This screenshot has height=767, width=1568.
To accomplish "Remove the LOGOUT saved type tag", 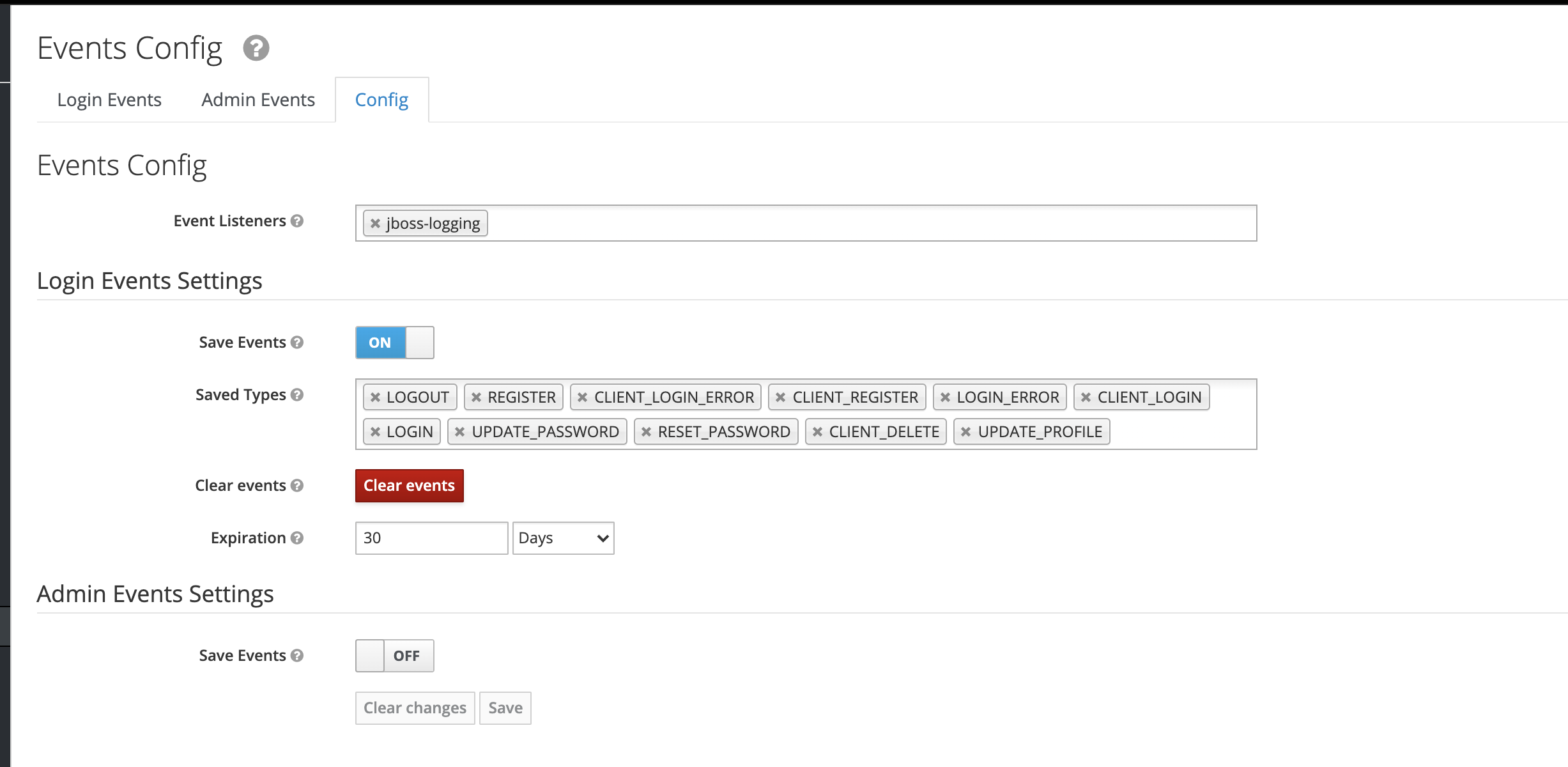I will point(376,398).
